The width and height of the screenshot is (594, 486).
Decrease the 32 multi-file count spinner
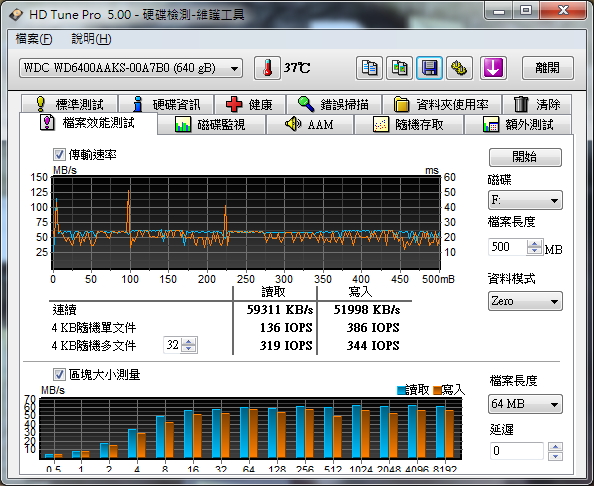189,348
